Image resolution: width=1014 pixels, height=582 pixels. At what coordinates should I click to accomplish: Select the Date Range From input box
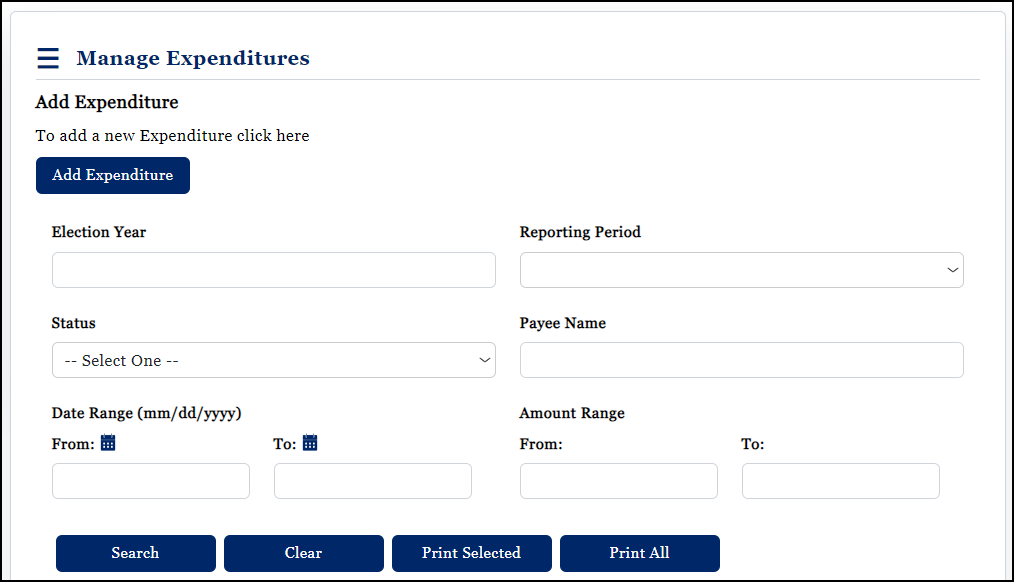(150, 481)
